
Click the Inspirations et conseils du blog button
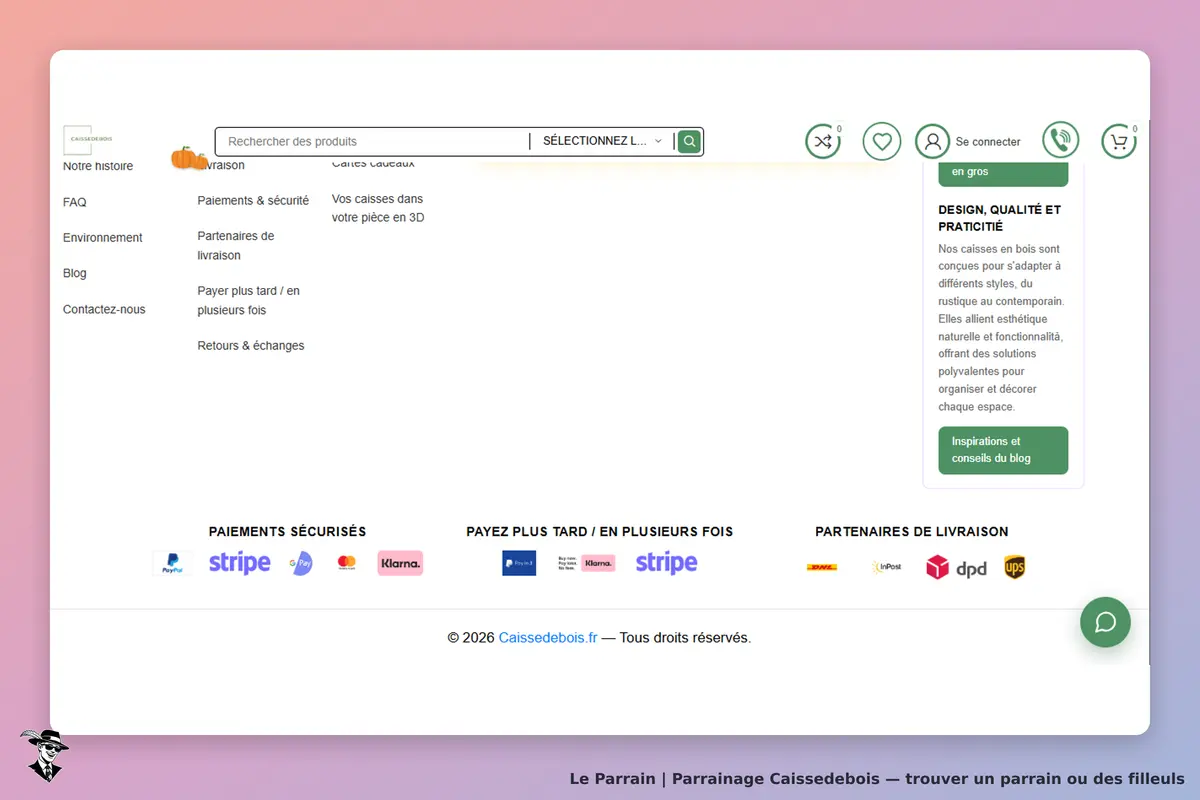point(1003,450)
